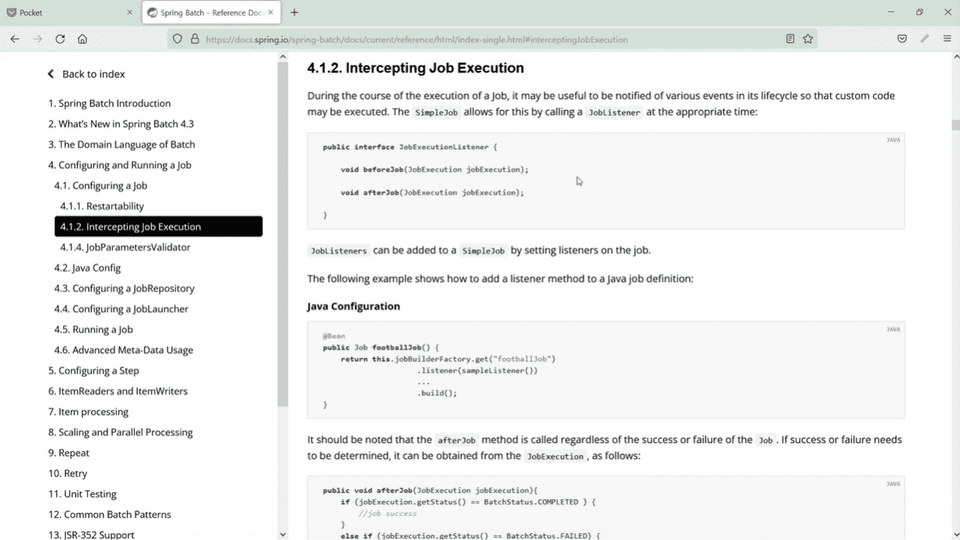Click the 4.1.2. Intercepting Job Execution heading
960x540 pixels.
(416, 68)
